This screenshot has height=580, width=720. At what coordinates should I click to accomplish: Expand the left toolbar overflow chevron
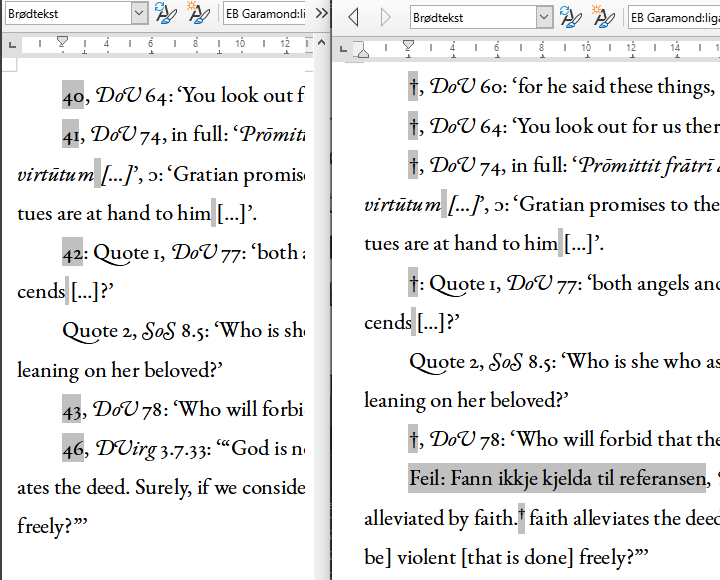pyautogui.click(x=321, y=13)
